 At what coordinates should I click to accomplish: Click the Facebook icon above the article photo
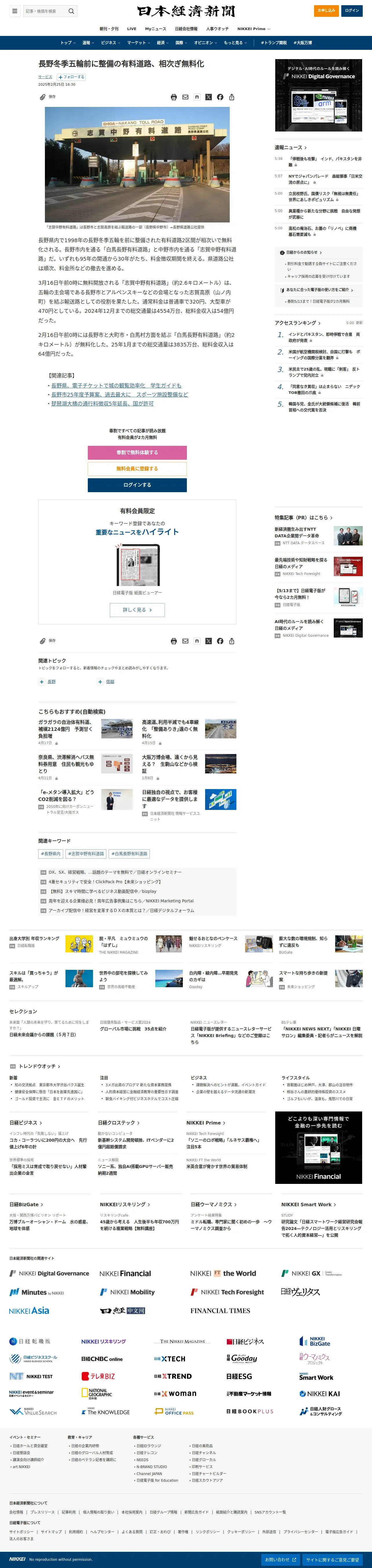click(220, 97)
